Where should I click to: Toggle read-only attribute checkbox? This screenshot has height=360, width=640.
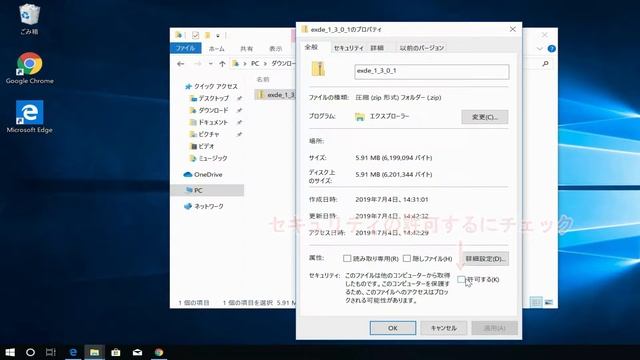pos(347,258)
